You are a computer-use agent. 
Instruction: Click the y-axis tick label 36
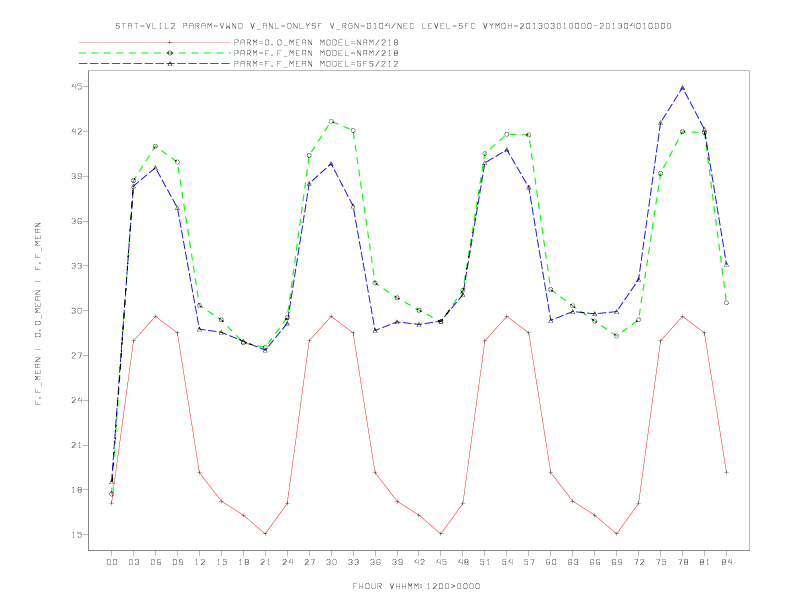point(76,221)
